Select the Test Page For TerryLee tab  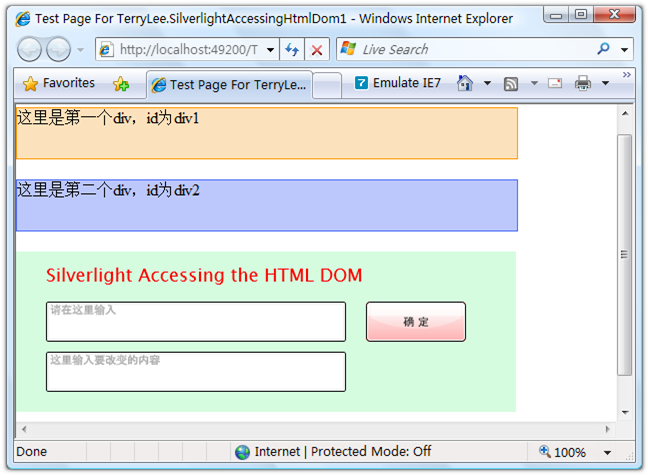[x=229, y=85]
